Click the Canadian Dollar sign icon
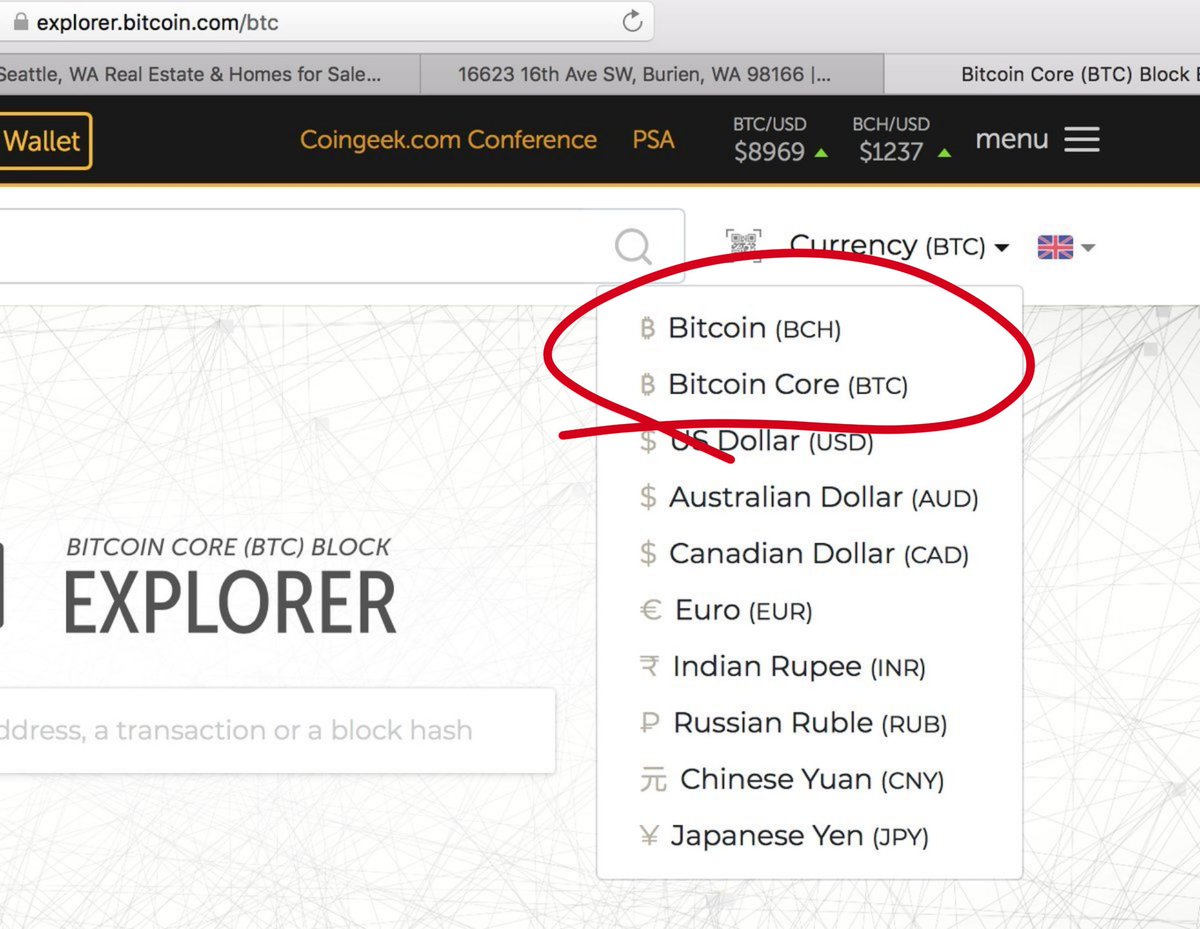This screenshot has height=929, width=1200. tap(648, 553)
